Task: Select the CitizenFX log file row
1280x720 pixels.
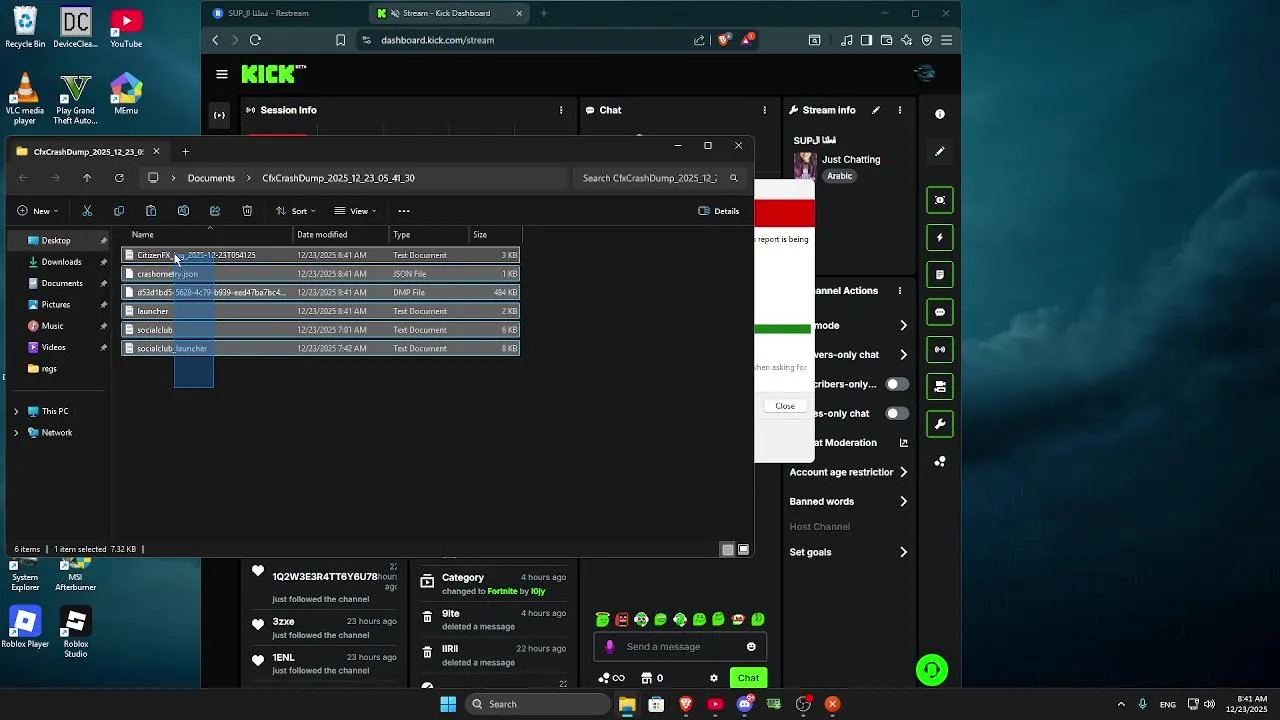Action: [x=320, y=255]
